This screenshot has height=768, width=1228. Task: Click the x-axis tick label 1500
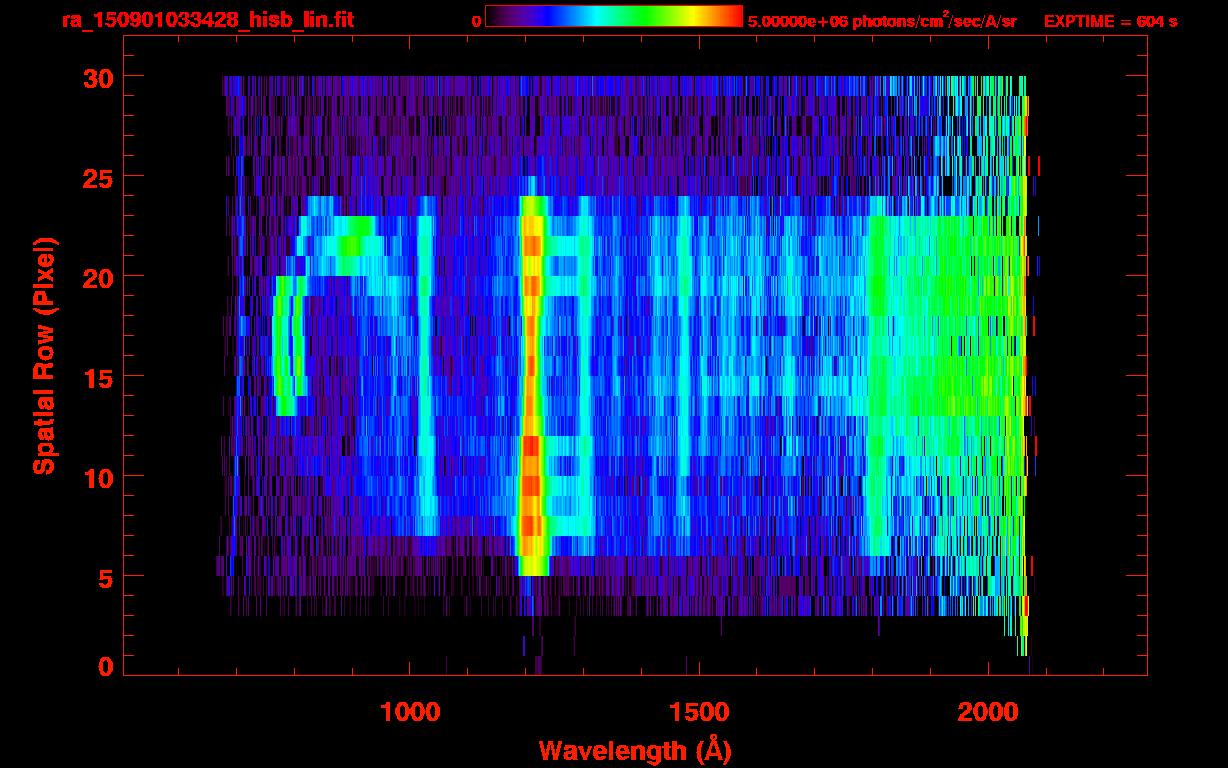tap(699, 712)
